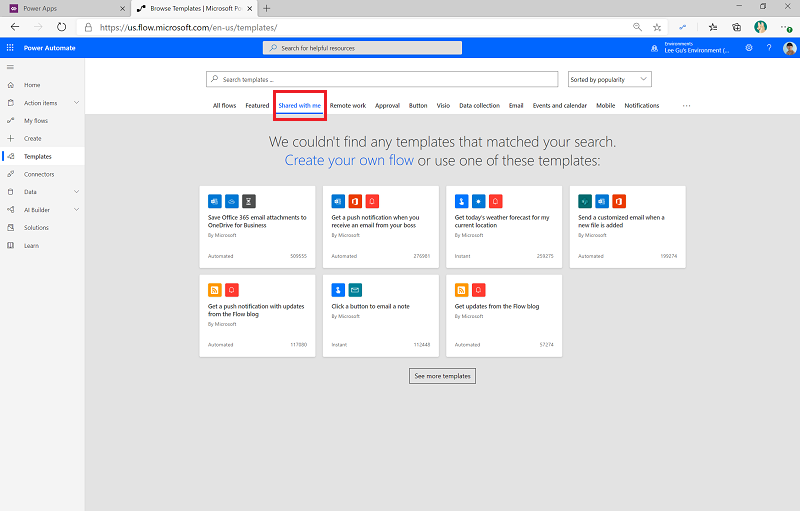Close the Browse Templates browser tab
This screenshot has width=800, height=511.
[249, 9]
